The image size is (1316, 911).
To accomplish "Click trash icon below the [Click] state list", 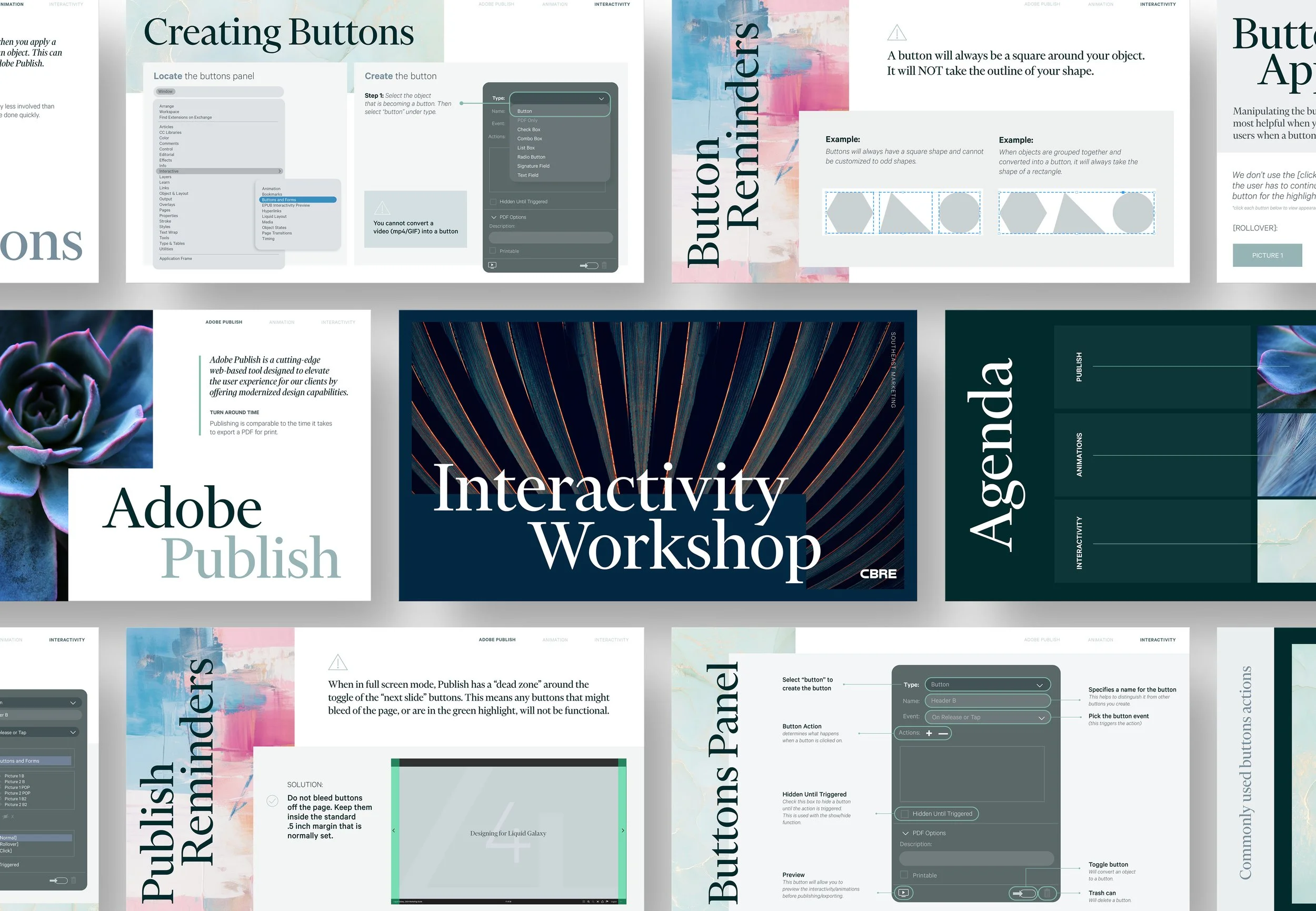I will click(x=74, y=880).
